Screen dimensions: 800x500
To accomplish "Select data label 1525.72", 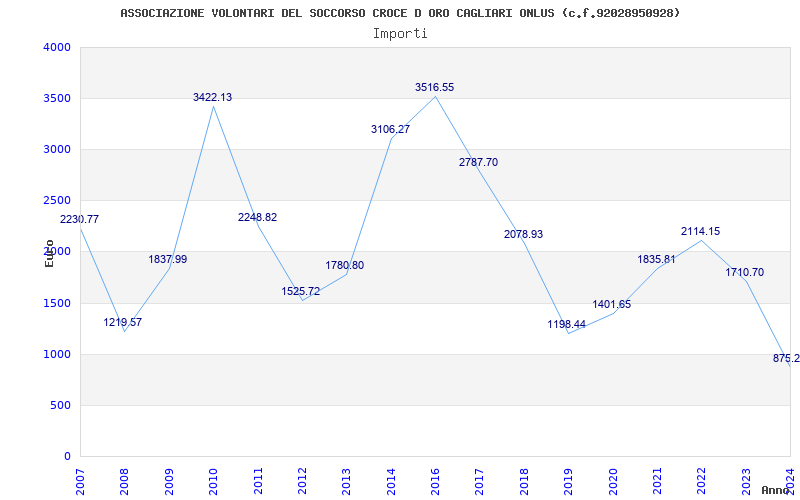I will pyautogui.click(x=301, y=291).
